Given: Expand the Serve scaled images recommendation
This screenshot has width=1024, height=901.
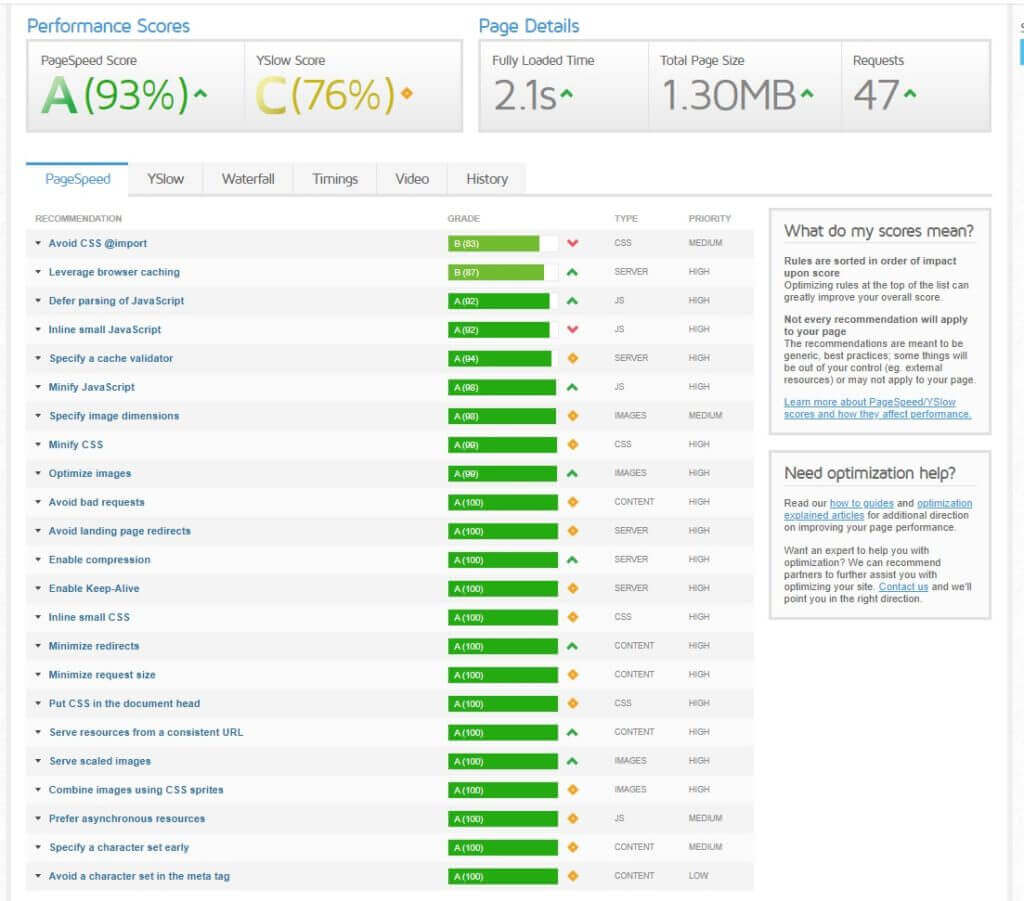Looking at the screenshot, I should (x=100, y=762).
